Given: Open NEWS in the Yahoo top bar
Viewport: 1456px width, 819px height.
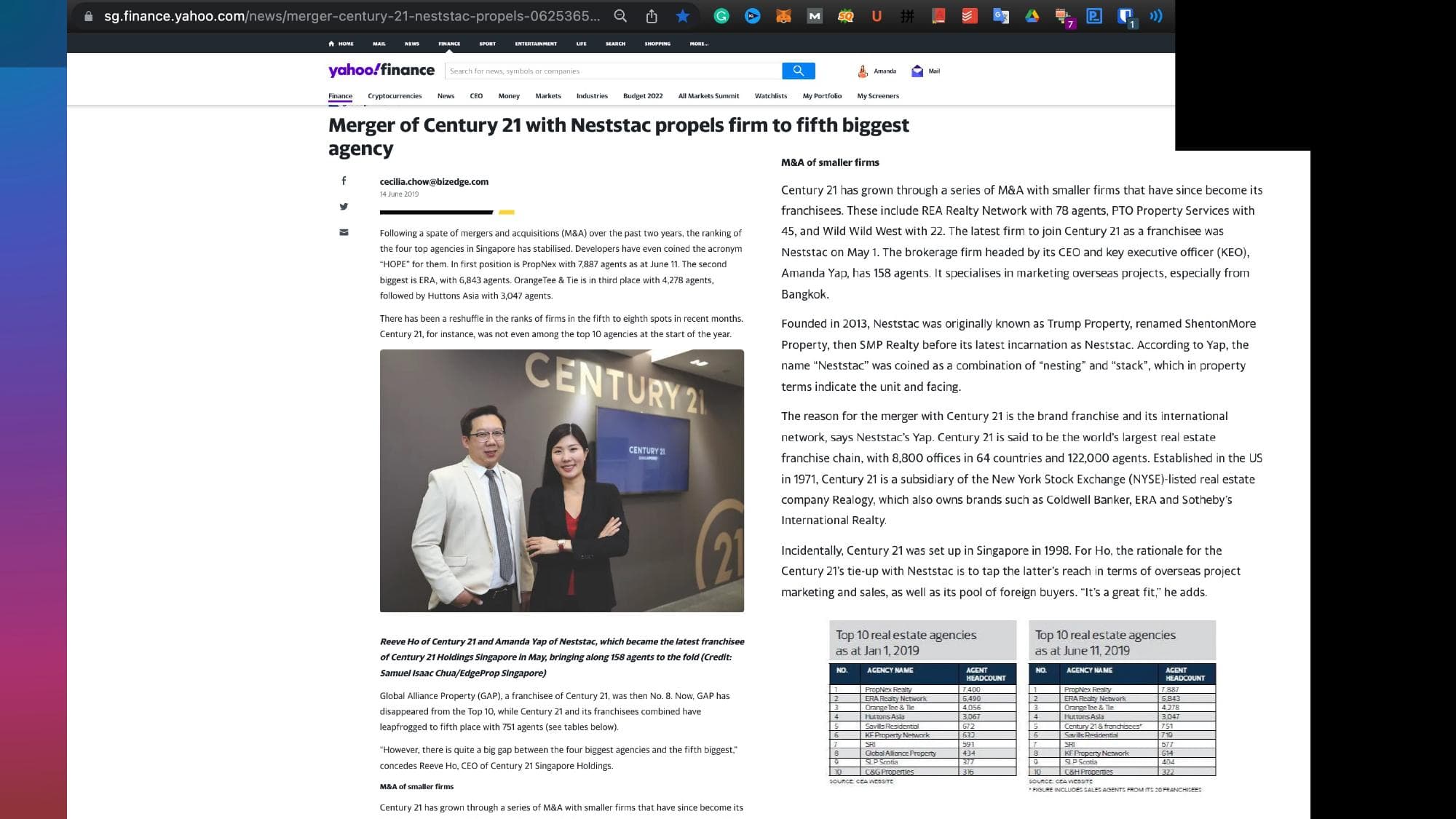Looking at the screenshot, I should coord(412,44).
